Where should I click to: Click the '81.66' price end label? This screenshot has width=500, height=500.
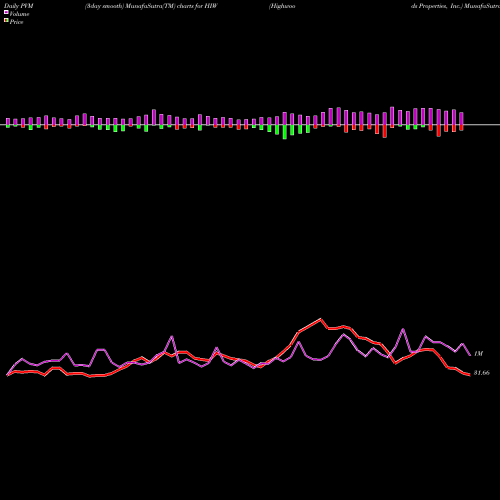(x=482, y=373)
